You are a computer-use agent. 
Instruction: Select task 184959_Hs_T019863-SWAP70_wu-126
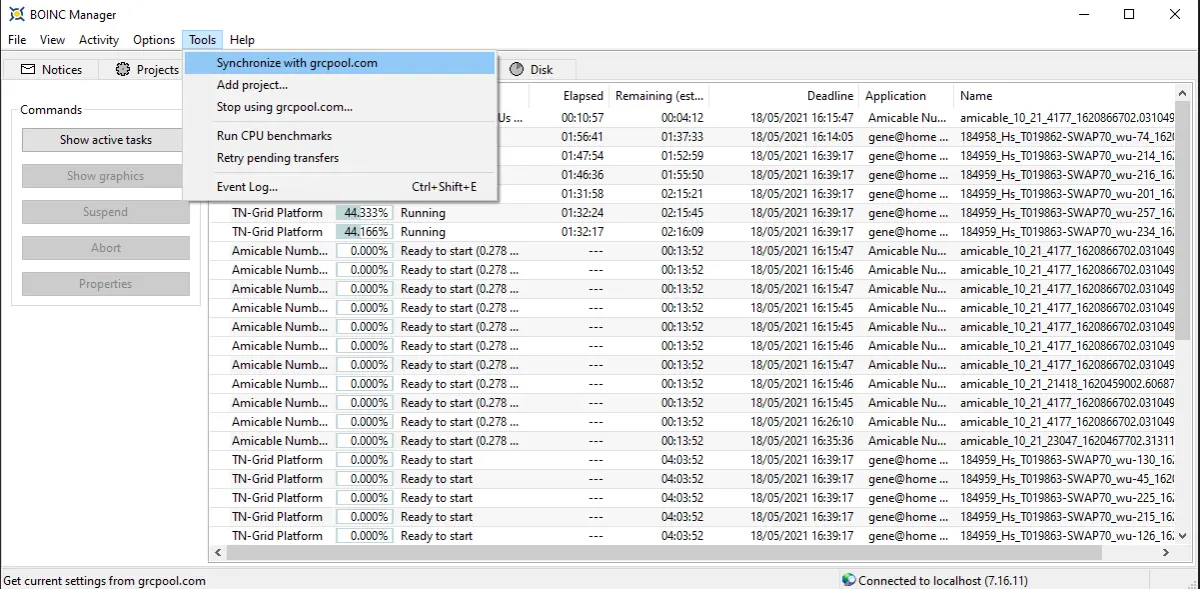1066,536
